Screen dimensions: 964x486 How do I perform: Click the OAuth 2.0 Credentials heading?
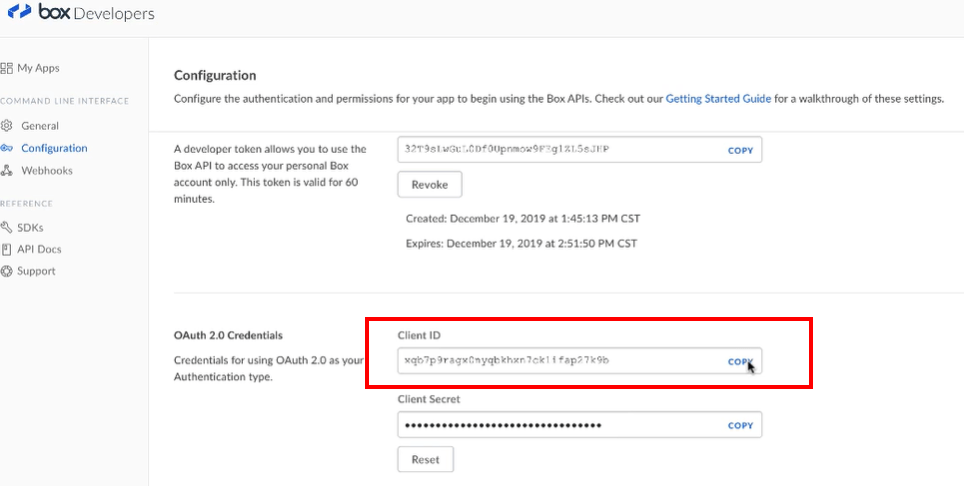tap(228, 336)
